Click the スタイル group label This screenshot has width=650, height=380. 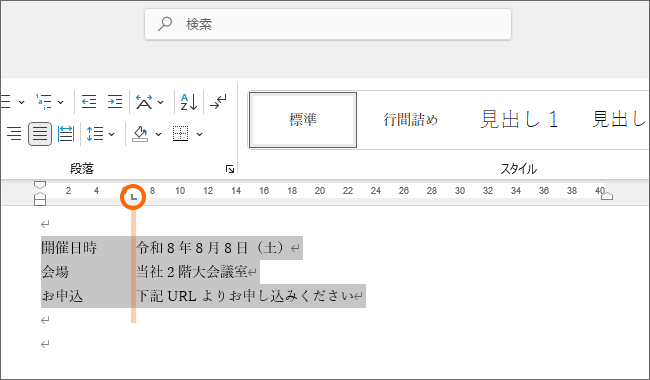[x=519, y=169]
